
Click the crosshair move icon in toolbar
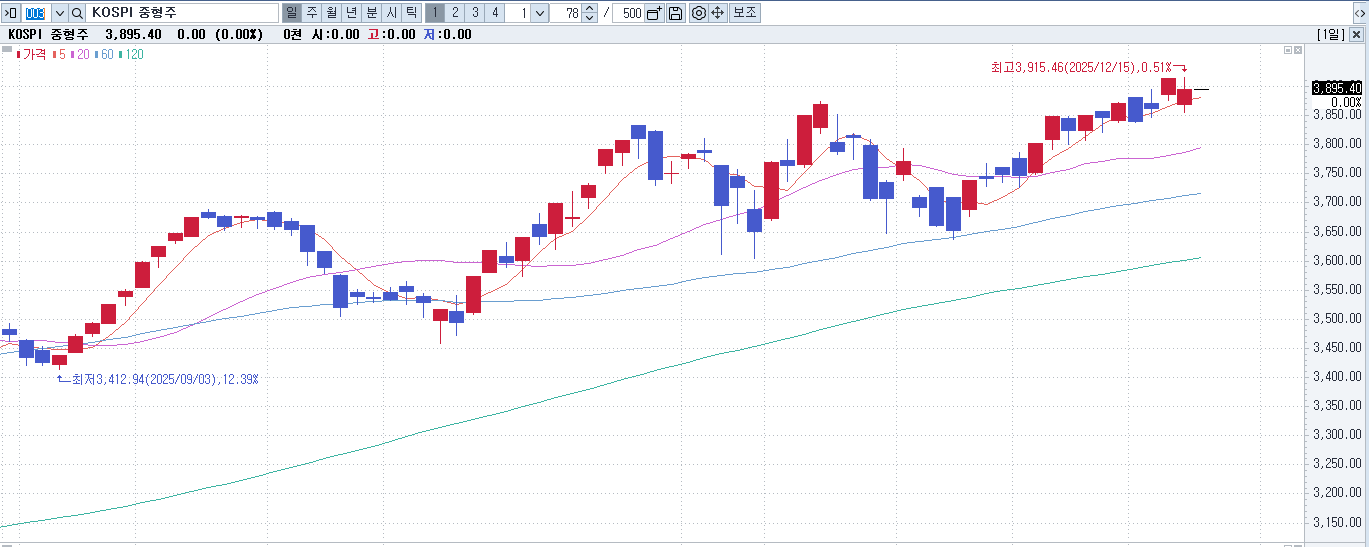pyautogui.click(x=717, y=13)
